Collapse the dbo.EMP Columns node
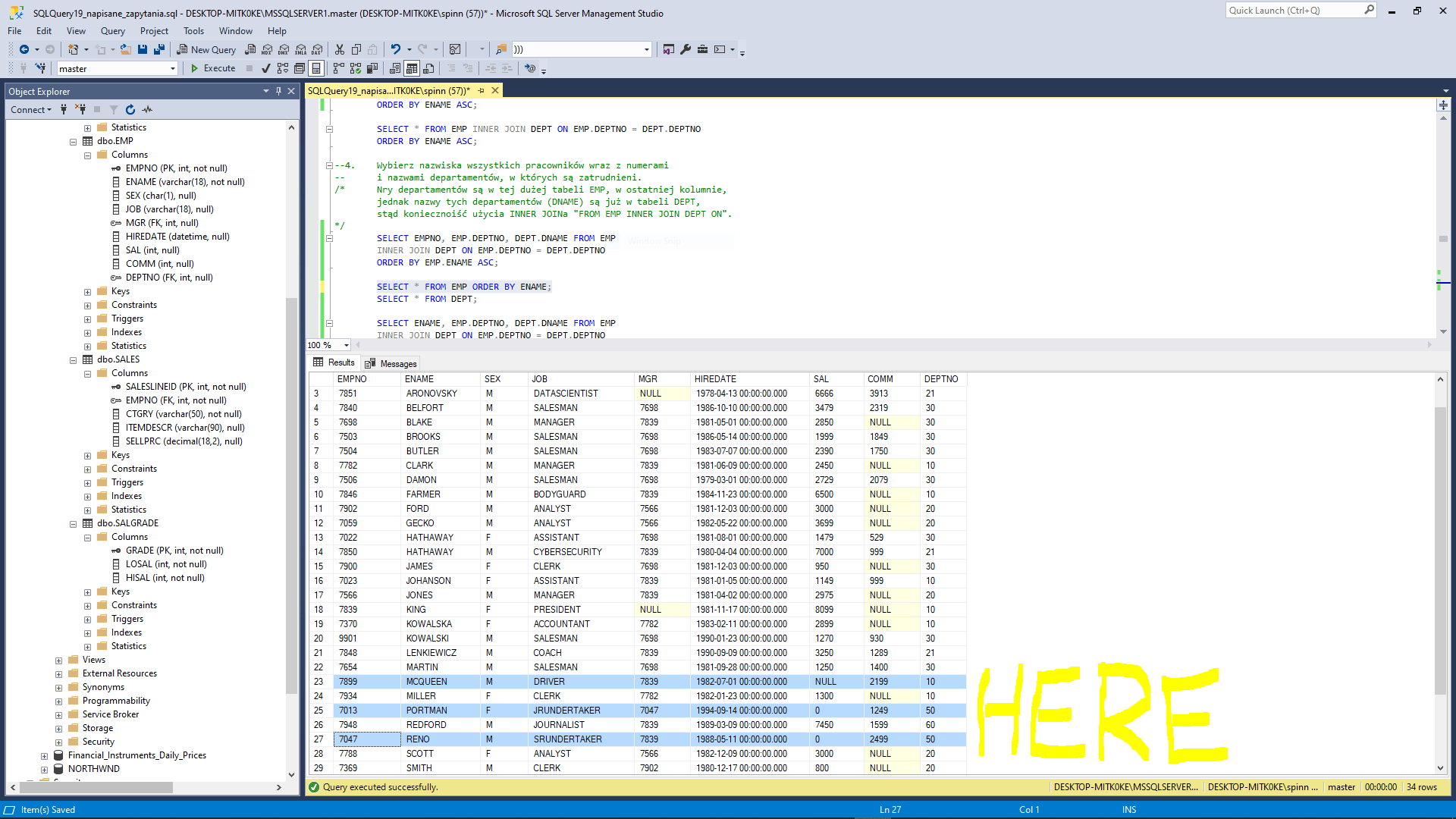The image size is (1456, 819). click(87, 154)
